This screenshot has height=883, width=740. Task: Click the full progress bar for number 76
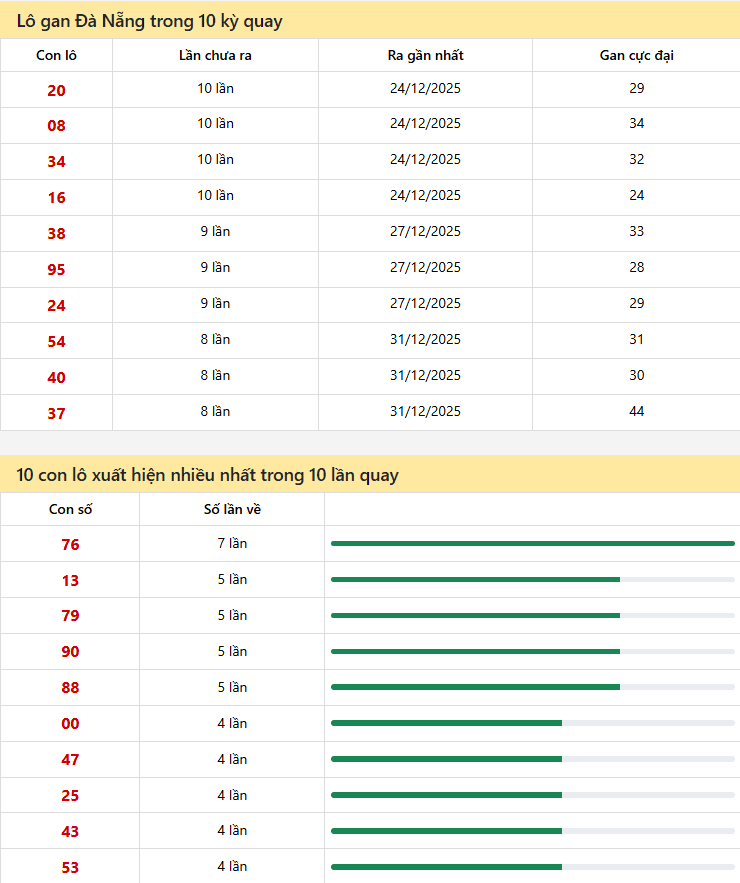[x=532, y=543]
